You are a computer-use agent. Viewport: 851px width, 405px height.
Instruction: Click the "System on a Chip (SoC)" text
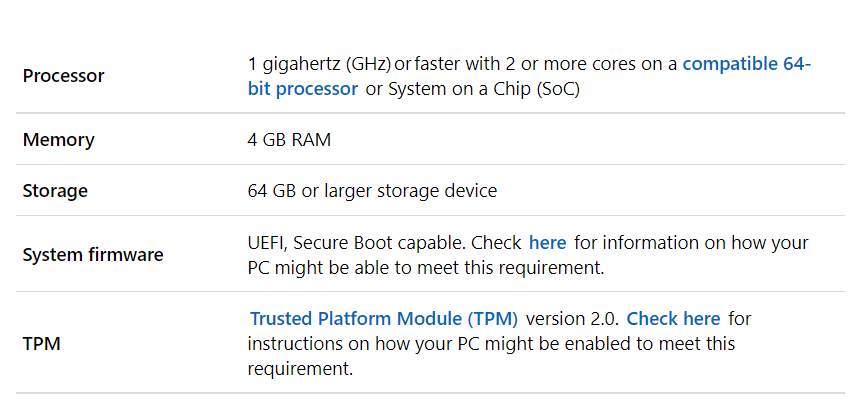click(x=484, y=89)
